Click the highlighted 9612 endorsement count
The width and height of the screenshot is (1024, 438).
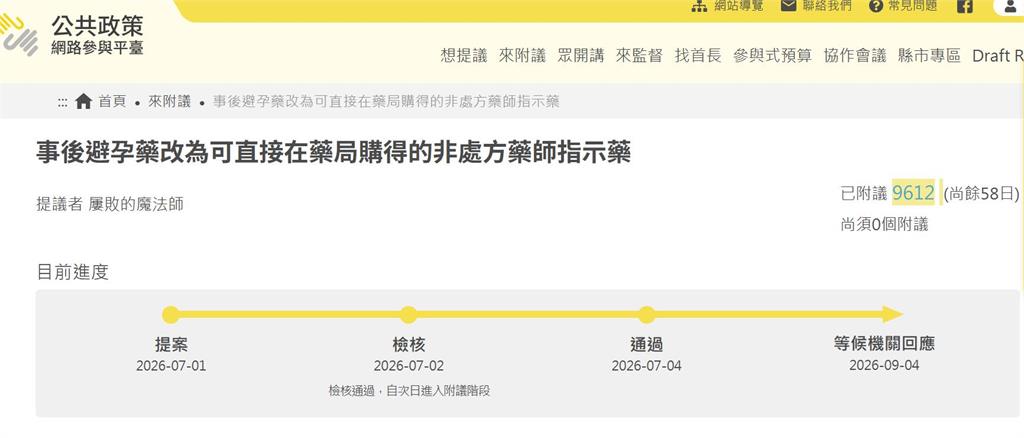[914, 193]
